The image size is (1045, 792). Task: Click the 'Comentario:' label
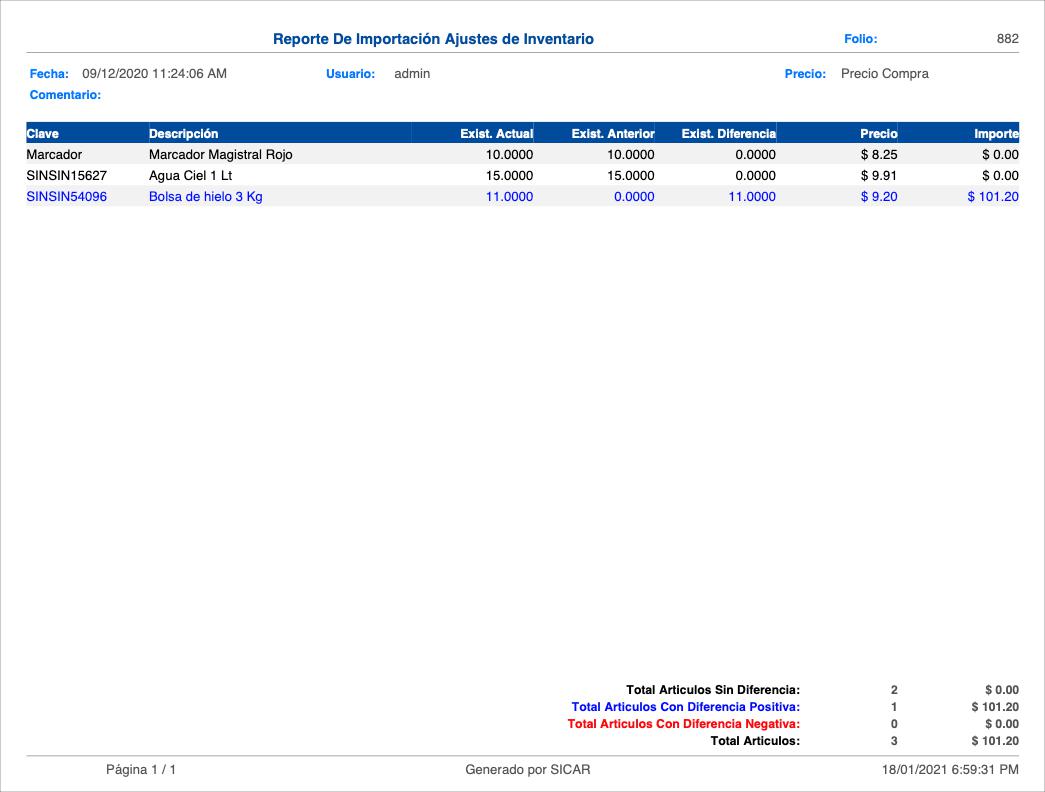pyautogui.click(x=65, y=95)
